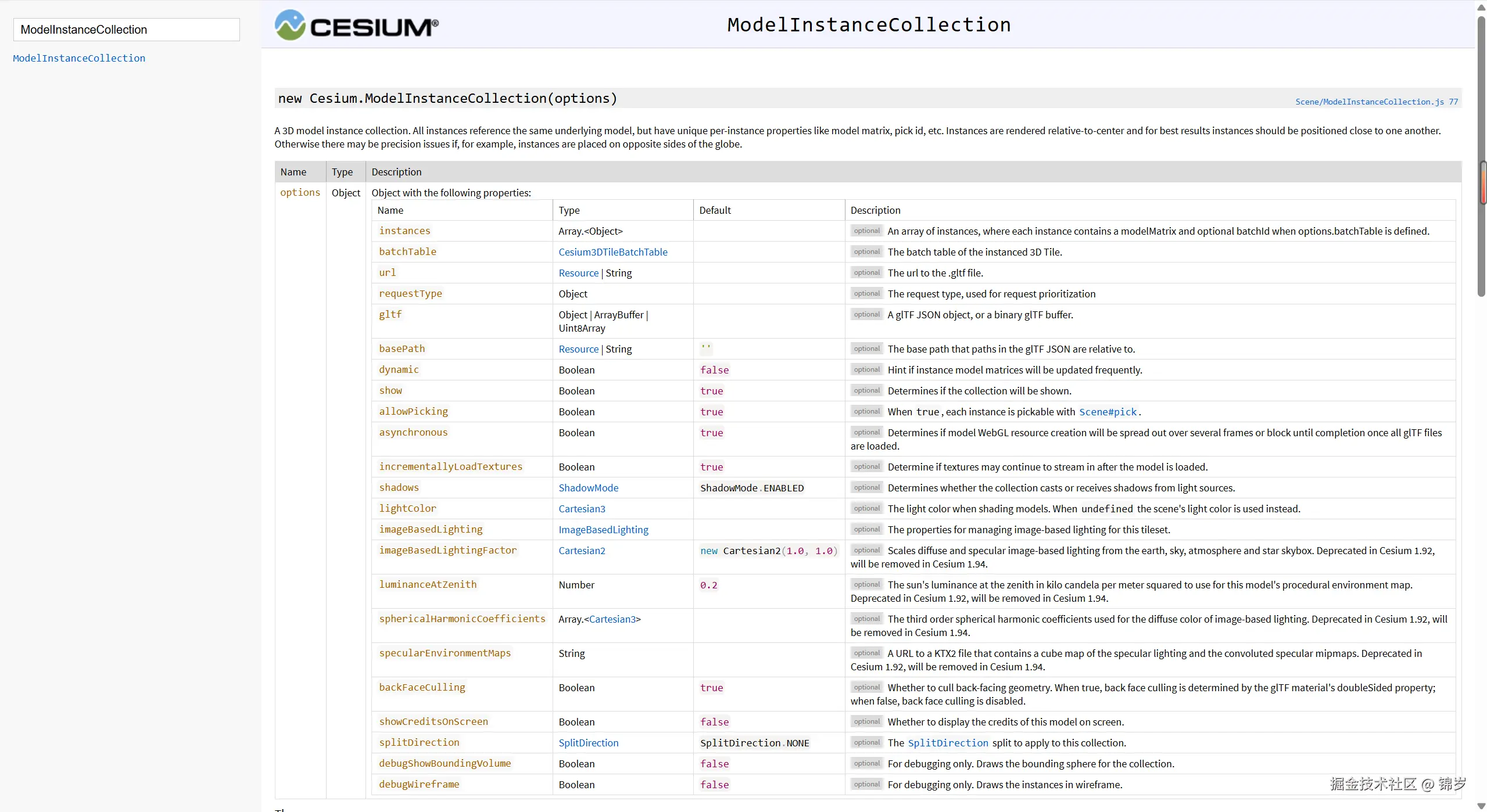
Task: Open ImageBasedLighting type link
Action: (x=603, y=530)
